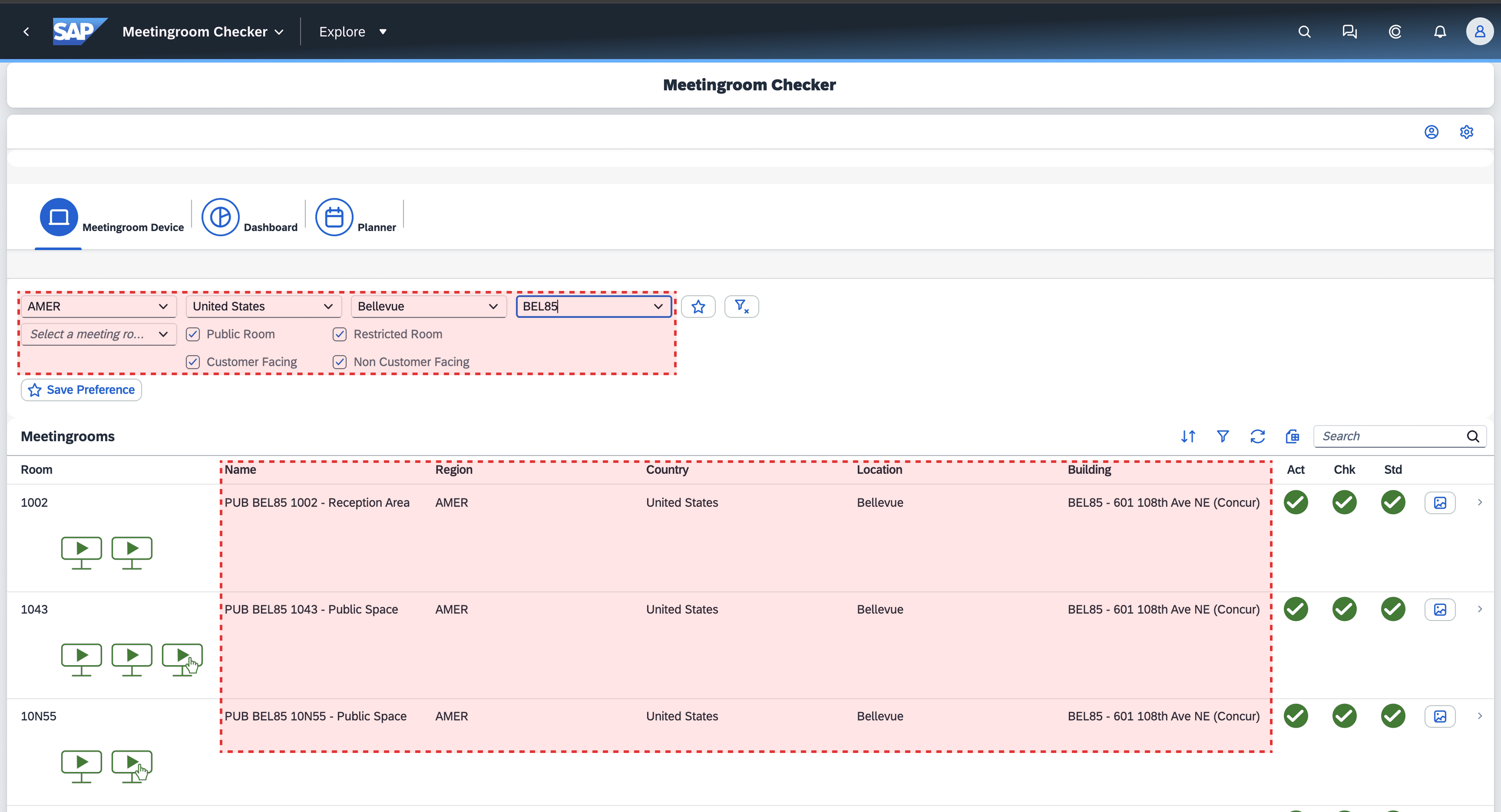Open the Bellevue location dropdown
This screenshot has height=812, width=1501.
coord(493,306)
